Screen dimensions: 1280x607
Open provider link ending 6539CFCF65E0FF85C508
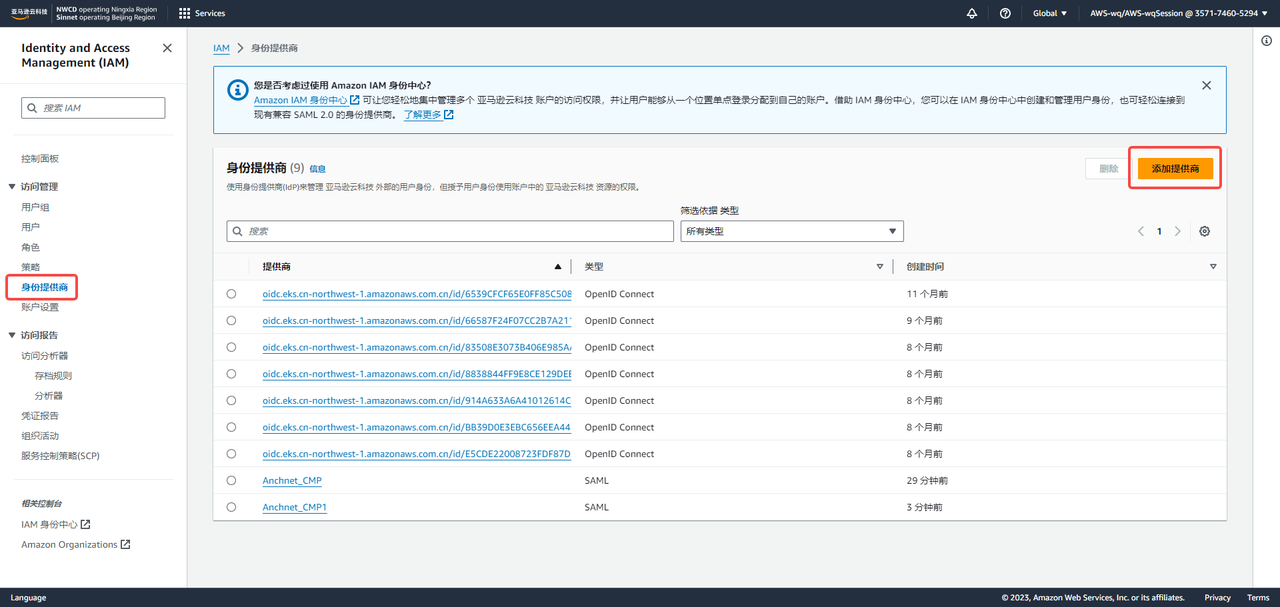pyautogui.click(x=417, y=294)
